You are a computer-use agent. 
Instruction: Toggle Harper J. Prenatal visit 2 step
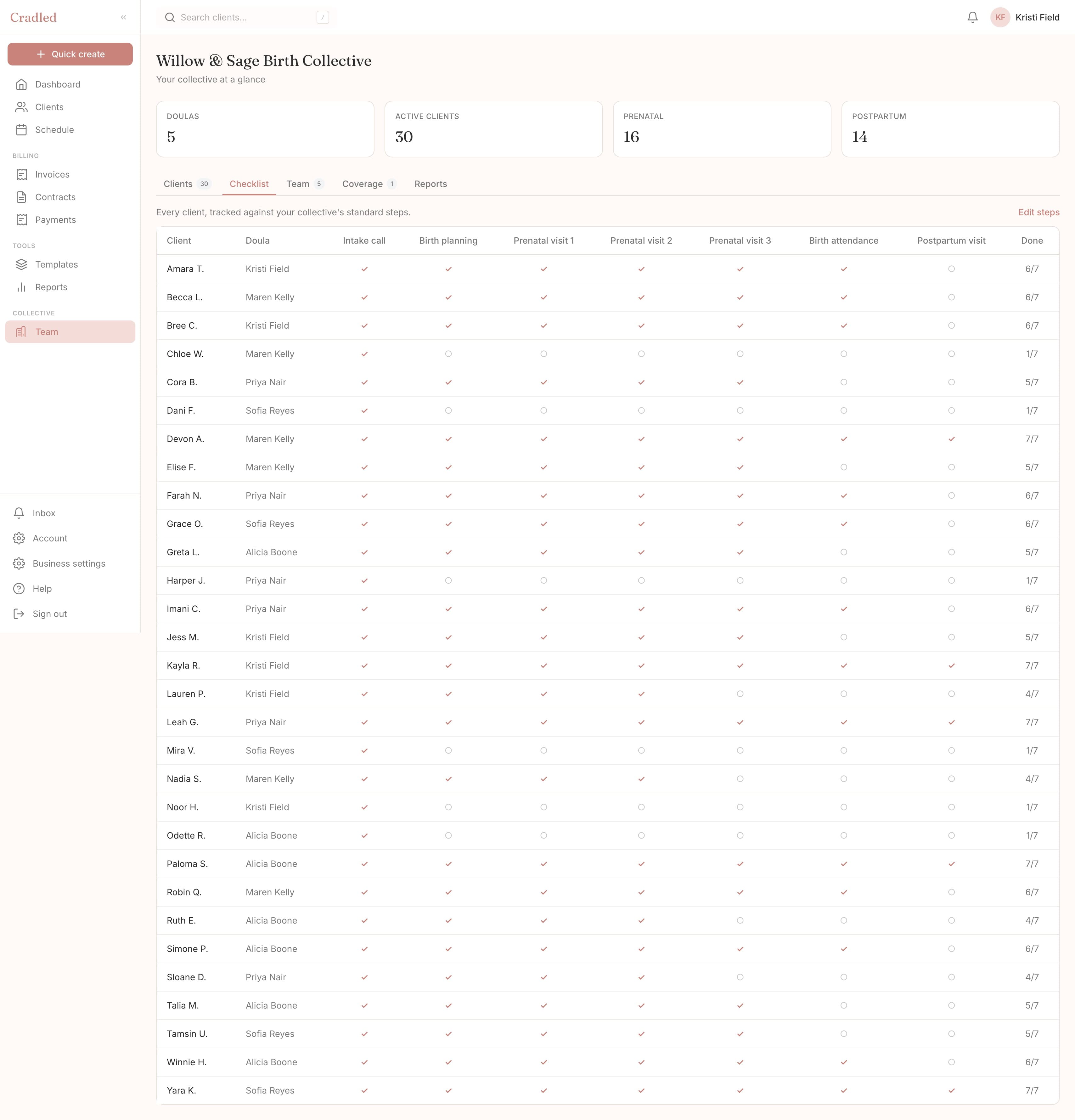[641, 580]
